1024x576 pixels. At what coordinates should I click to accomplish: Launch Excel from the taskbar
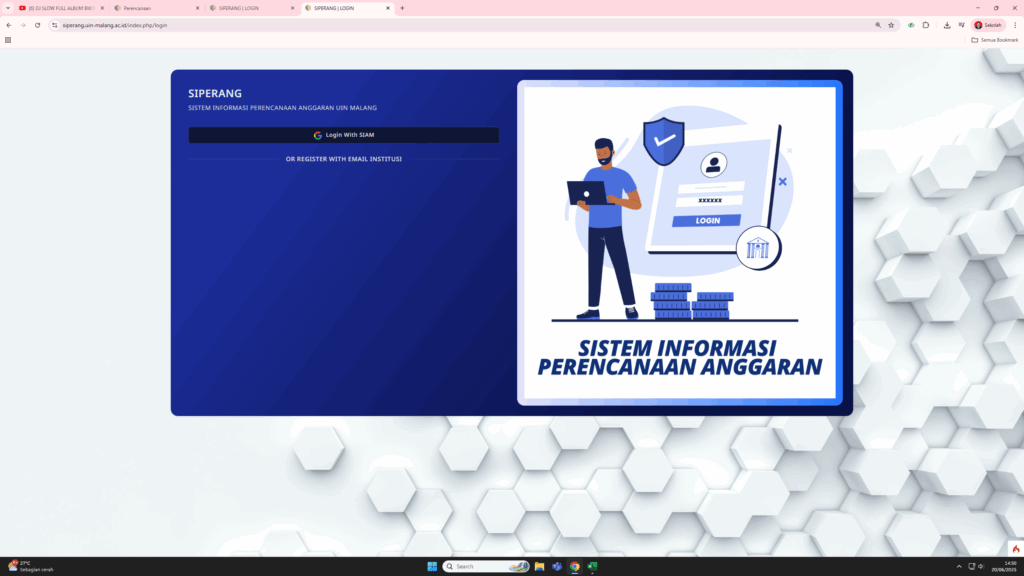[x=592, y=566]
